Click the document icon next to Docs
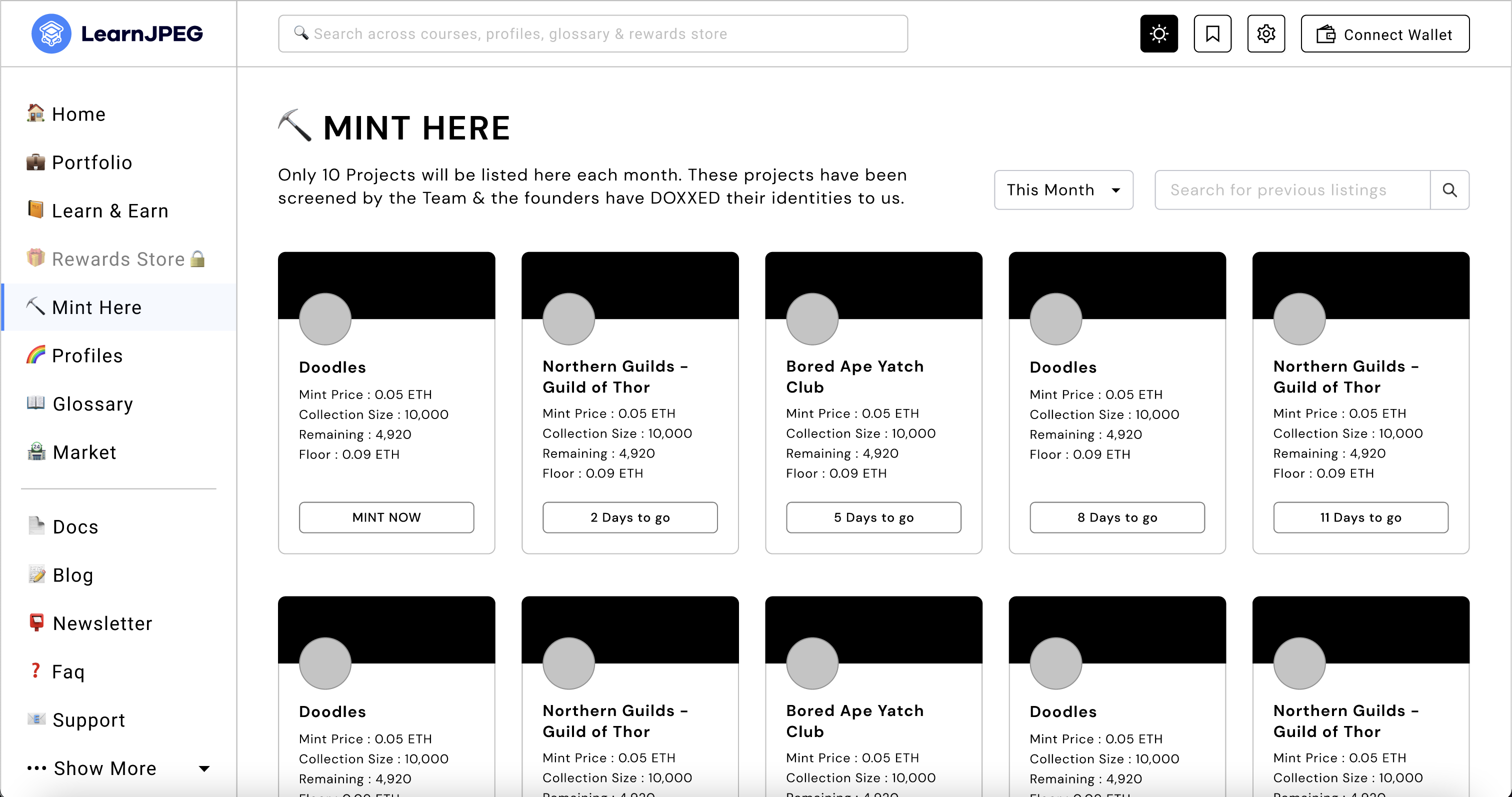The height and width of the screenshot is (797, 1512). coord(36,525)
